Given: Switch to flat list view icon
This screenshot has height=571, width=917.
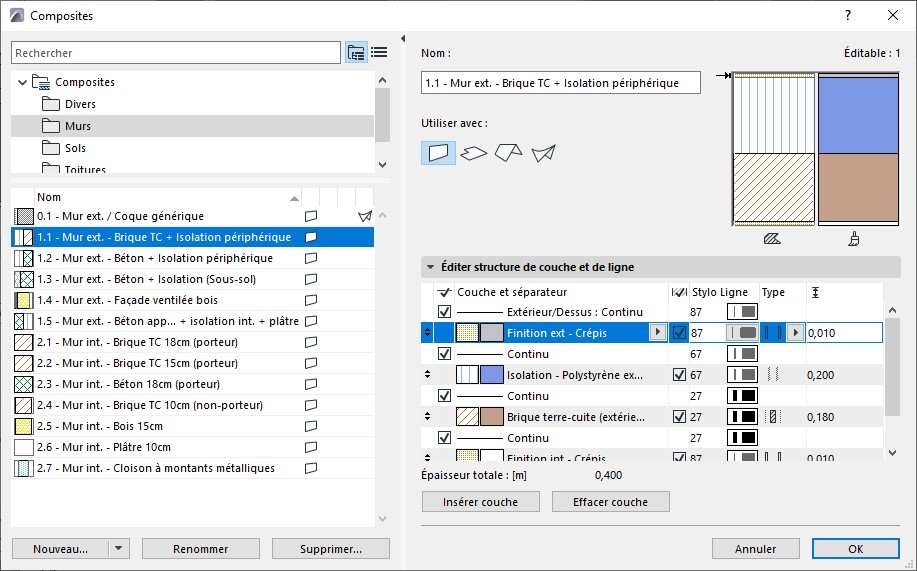Looking at the screenshot, I should [x=379, y=53].
